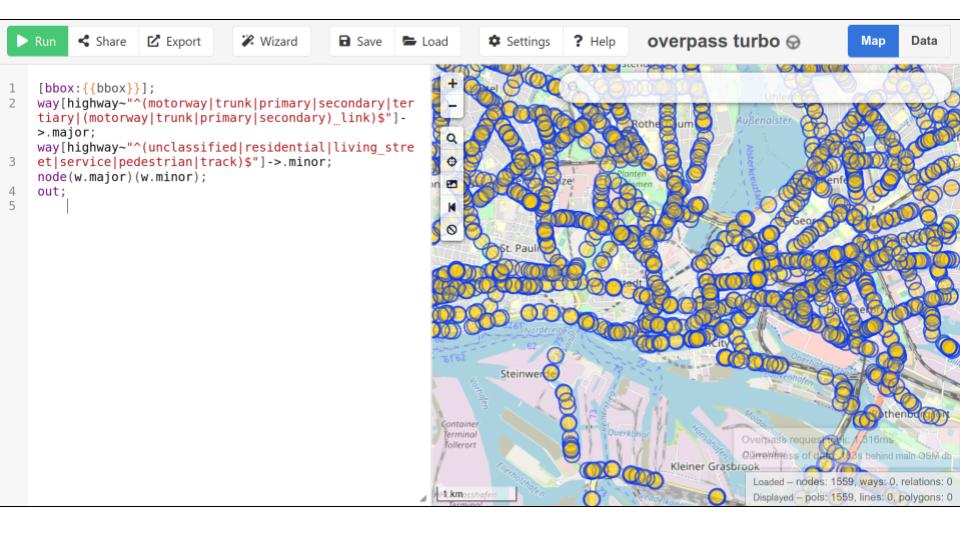Image resolution: width=960 pixels, height=540 pixels.
Task: Click the map search field
Action: point(755,88)
